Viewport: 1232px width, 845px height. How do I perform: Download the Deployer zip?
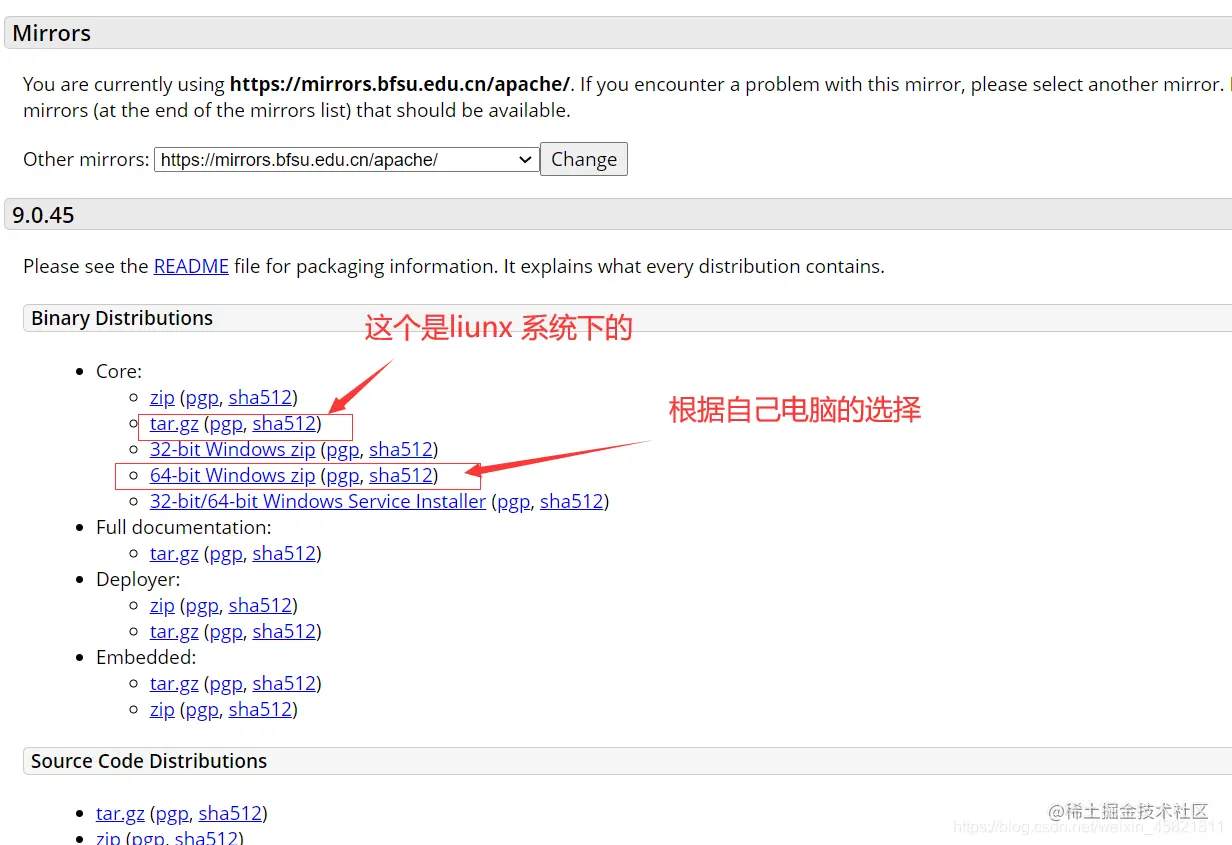(x=162, y=605)
